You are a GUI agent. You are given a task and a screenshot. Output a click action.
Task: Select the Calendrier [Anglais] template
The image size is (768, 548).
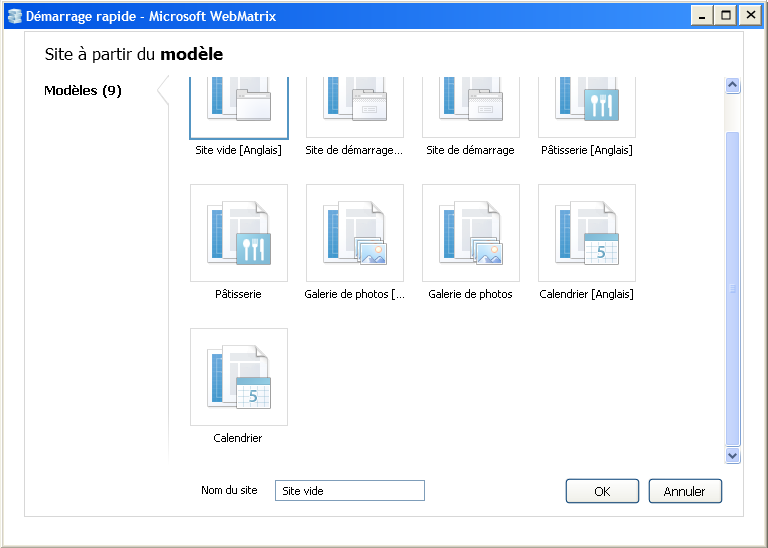[x=587, y=234]
